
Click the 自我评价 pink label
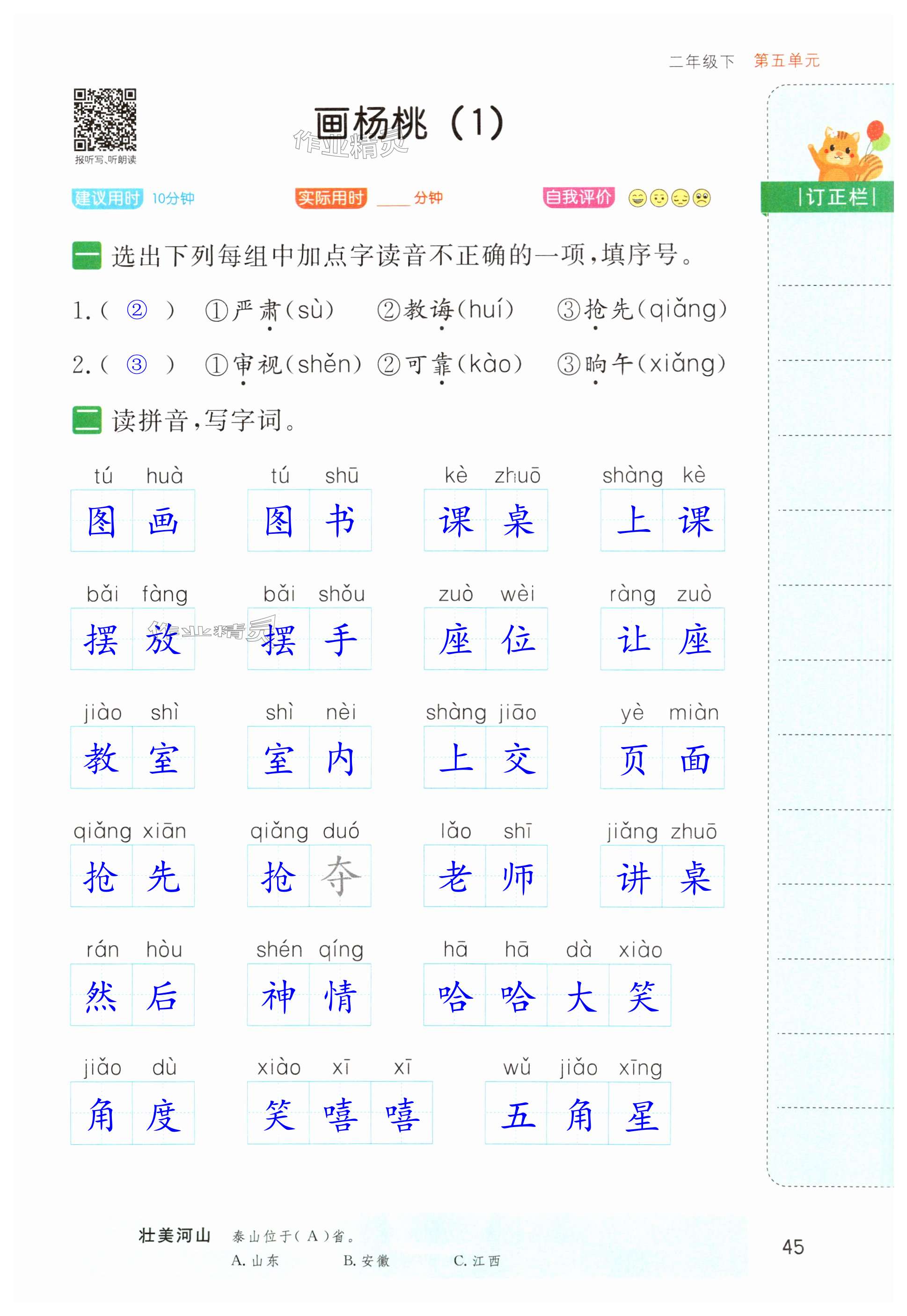(x=578, y=197)
